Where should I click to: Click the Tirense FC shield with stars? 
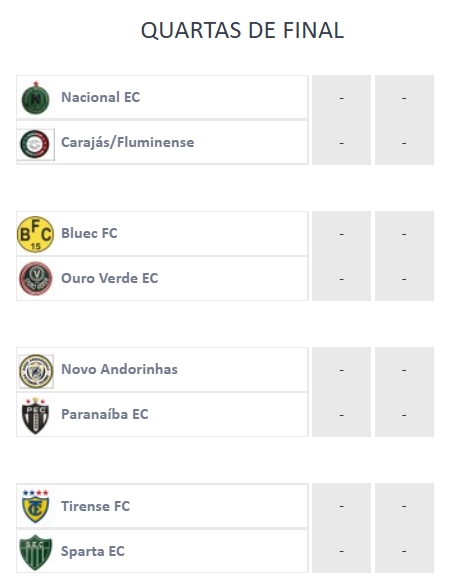pyautogui.click(x=35, y=506)
